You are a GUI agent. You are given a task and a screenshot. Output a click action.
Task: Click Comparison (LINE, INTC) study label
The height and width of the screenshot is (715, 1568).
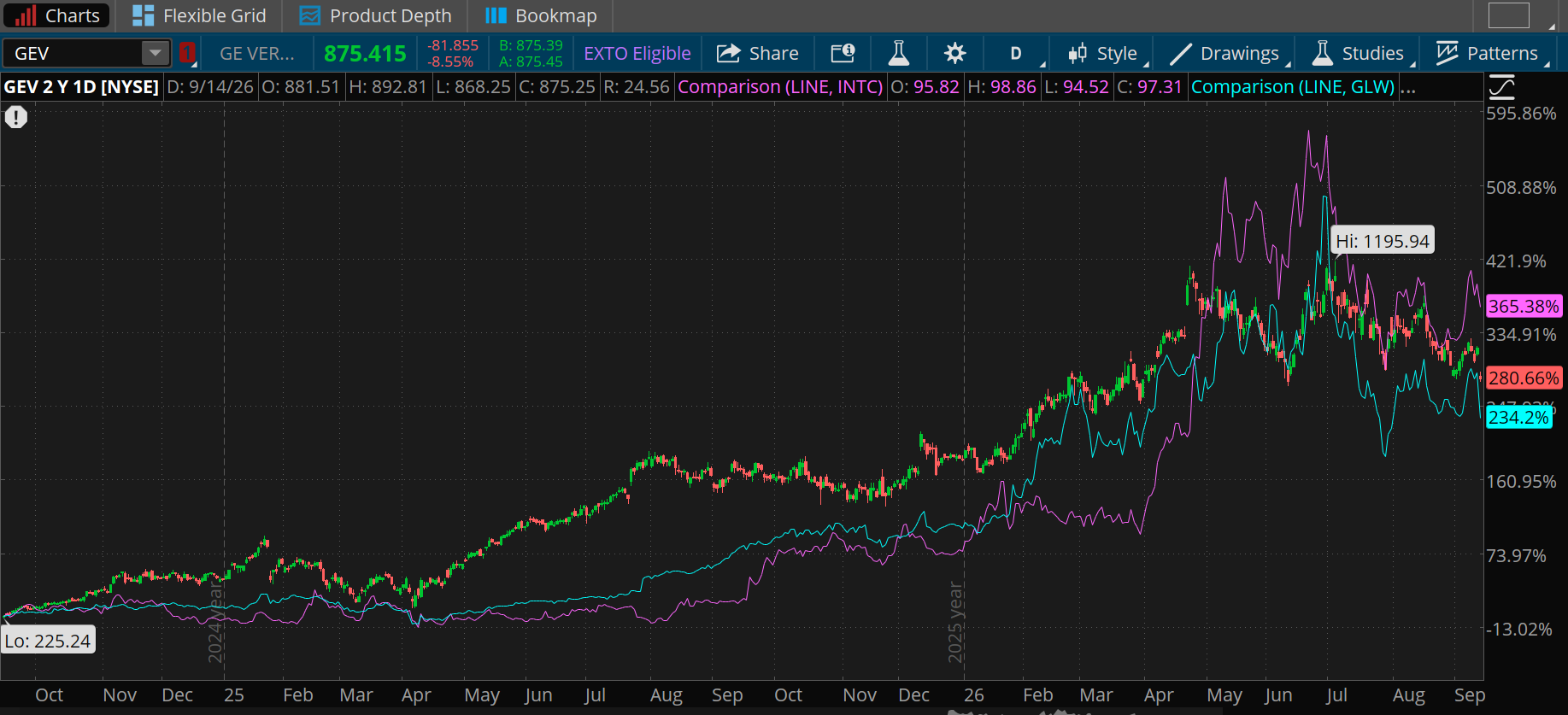point(780,86)
